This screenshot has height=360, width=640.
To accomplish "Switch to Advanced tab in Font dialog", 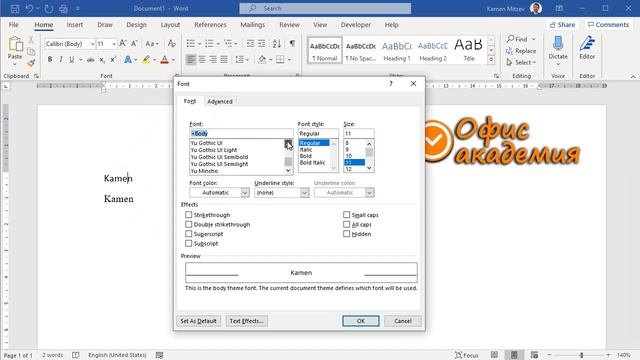I will point(220,101).
